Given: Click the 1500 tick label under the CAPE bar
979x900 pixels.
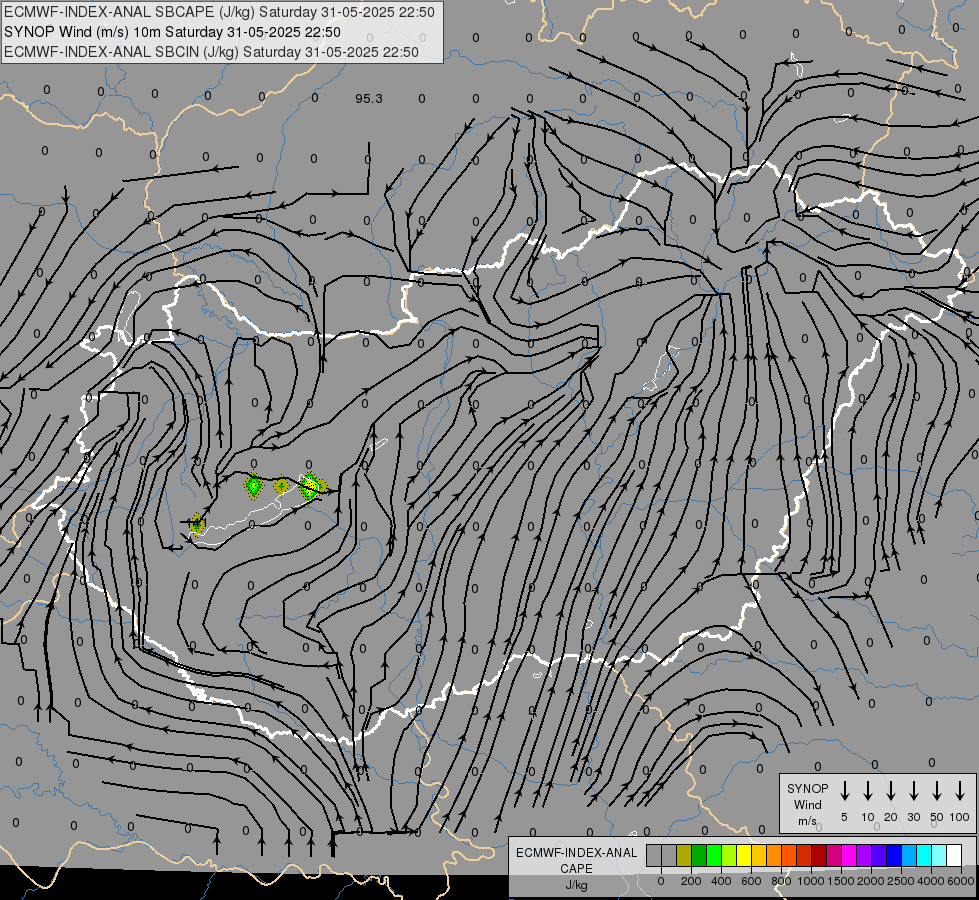Looking at the screenshot, I should click(x=841, y=881).
